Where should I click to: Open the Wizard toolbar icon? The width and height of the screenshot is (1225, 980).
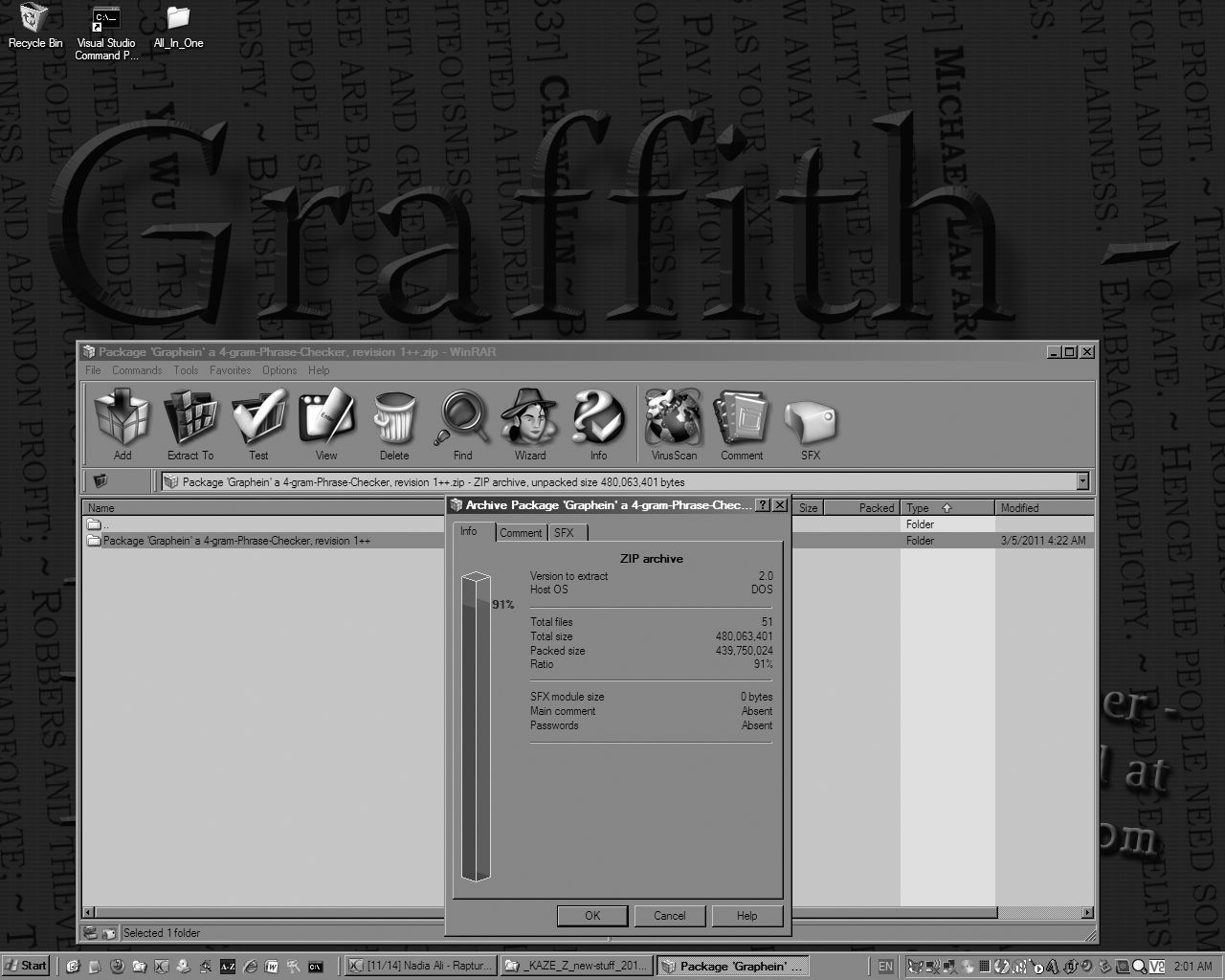pos(530,424)
